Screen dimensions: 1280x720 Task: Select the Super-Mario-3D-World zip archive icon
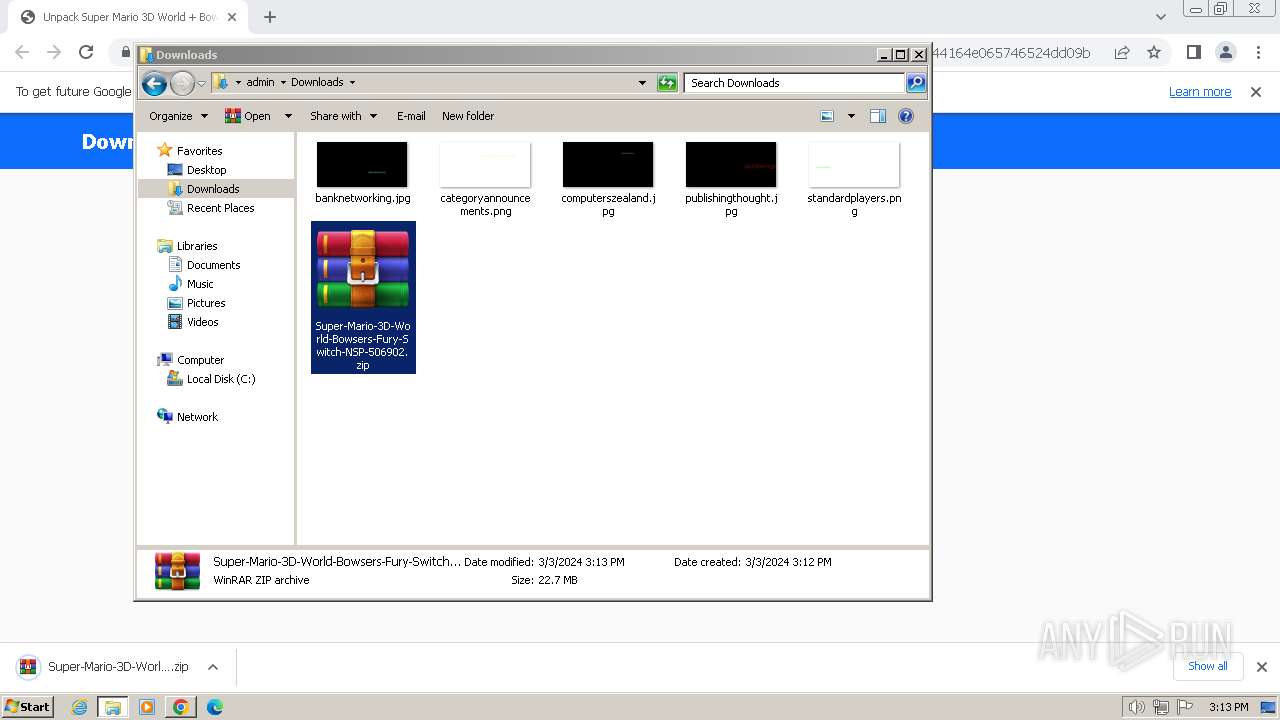click(363, 270)
